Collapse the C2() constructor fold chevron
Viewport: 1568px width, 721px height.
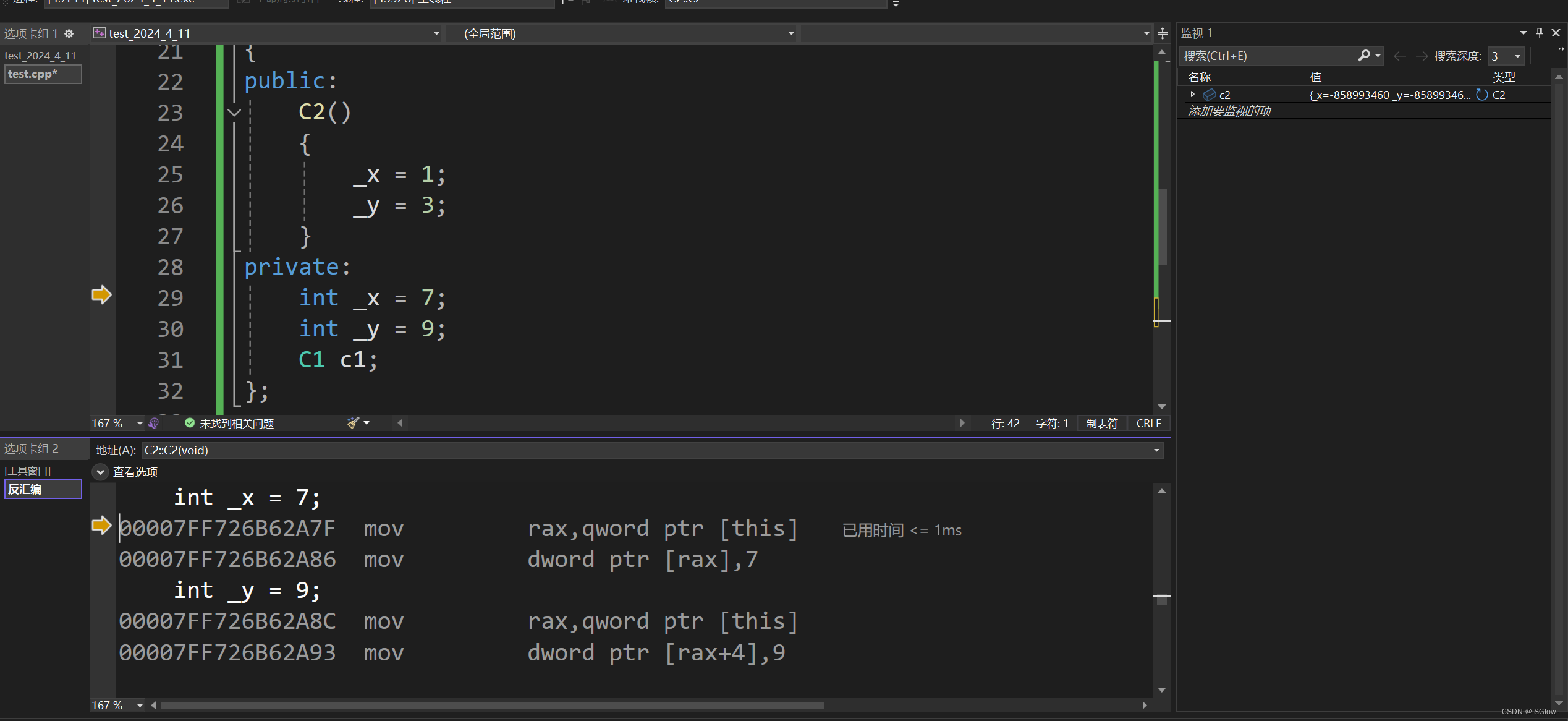coord(234,113)
